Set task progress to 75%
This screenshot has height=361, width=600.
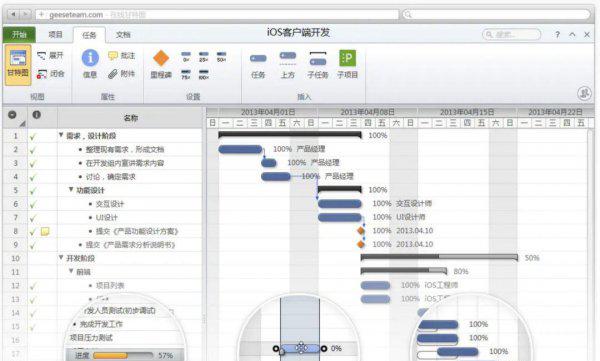(186, 74)
